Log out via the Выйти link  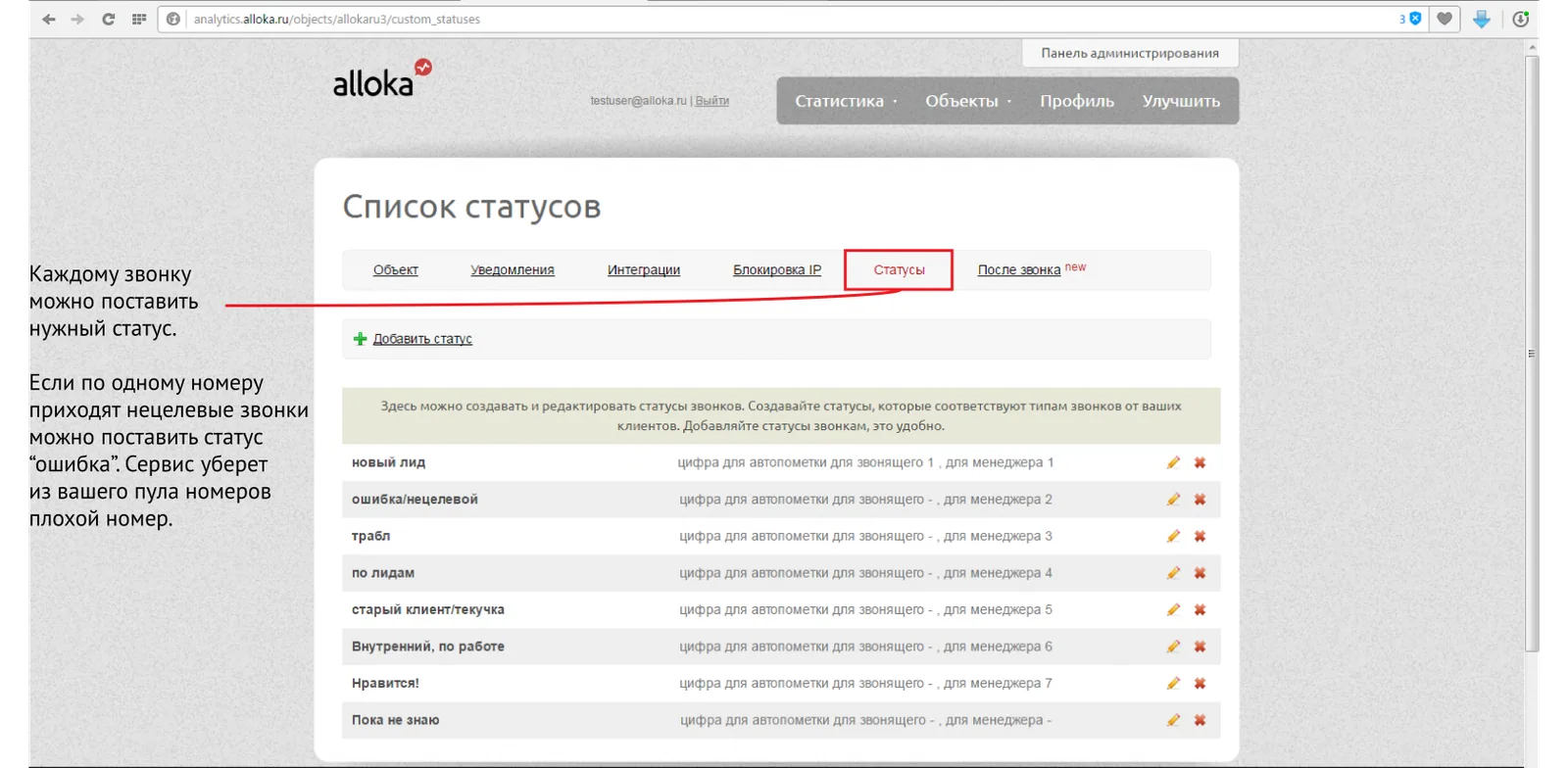pos(712,101)
